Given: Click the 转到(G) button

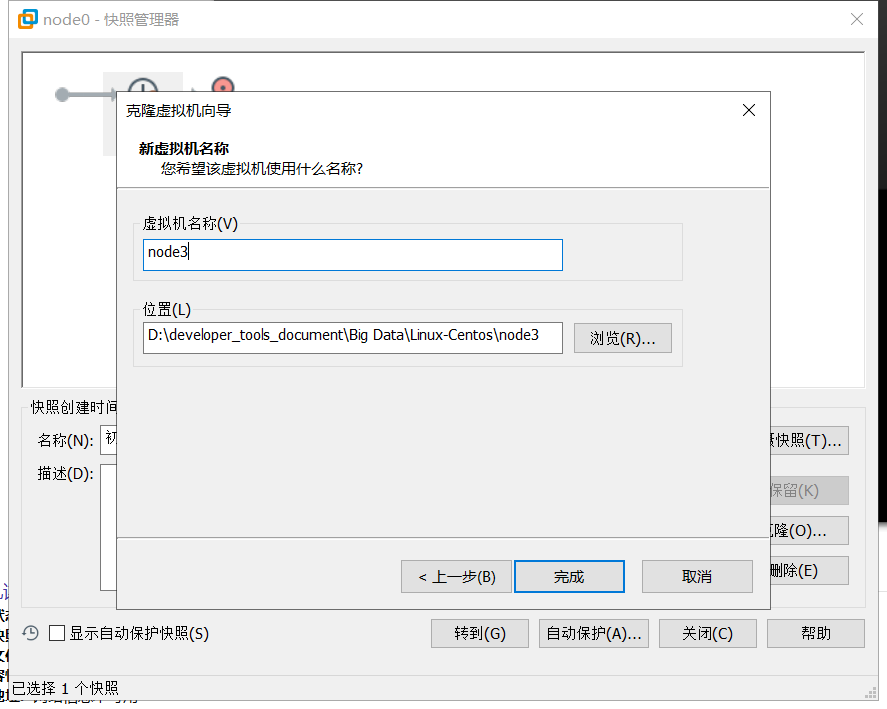Looking at the screenshot, I should (479, 633).
